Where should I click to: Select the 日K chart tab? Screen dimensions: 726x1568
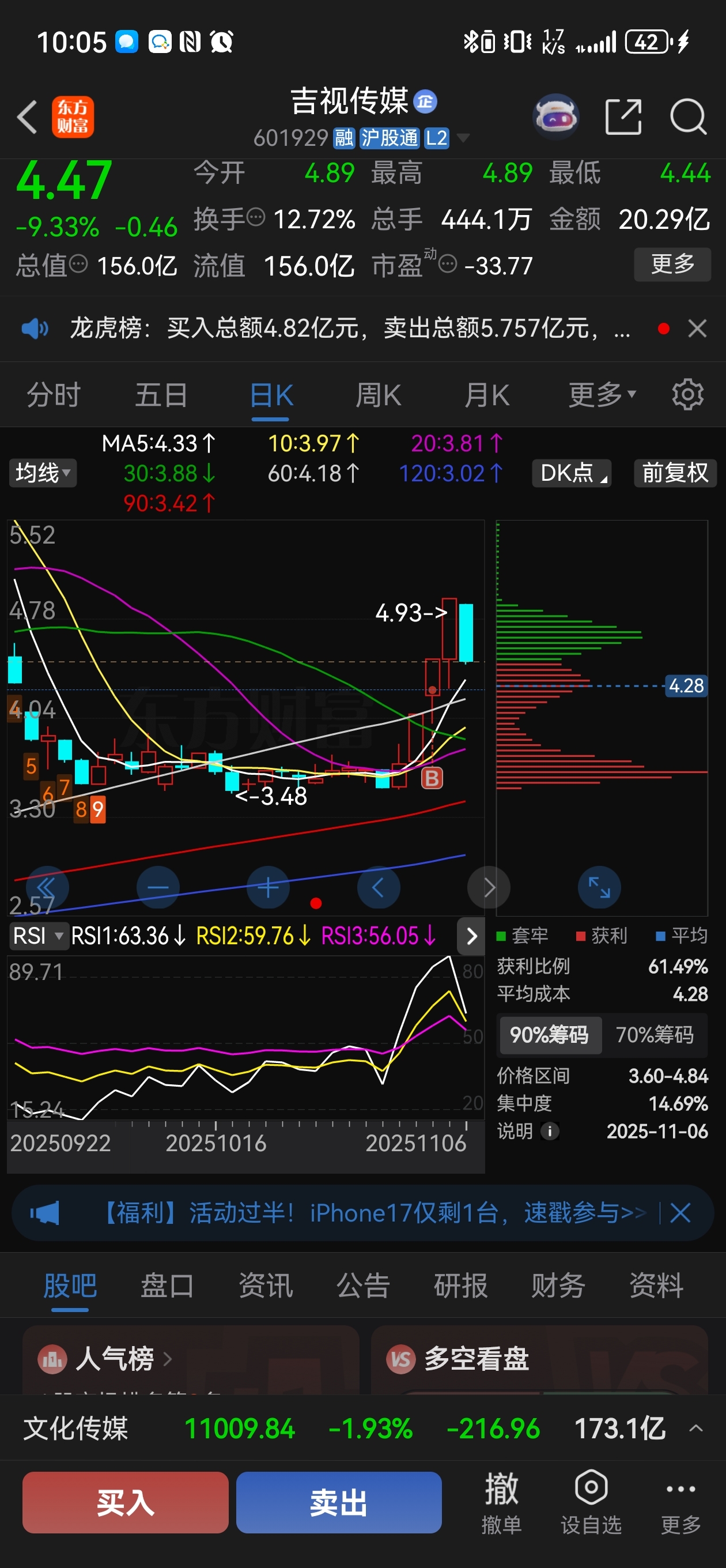click(x=271, y=394)
